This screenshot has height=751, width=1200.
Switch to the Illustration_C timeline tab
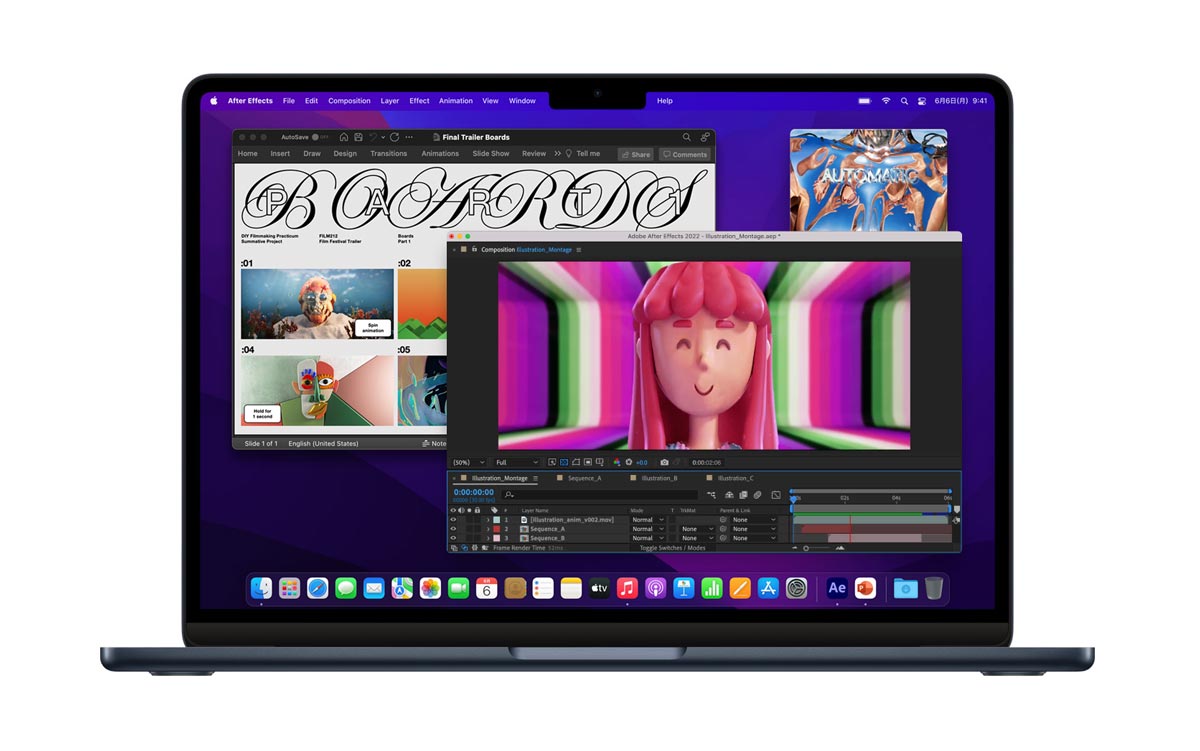[x=735, y=478]
